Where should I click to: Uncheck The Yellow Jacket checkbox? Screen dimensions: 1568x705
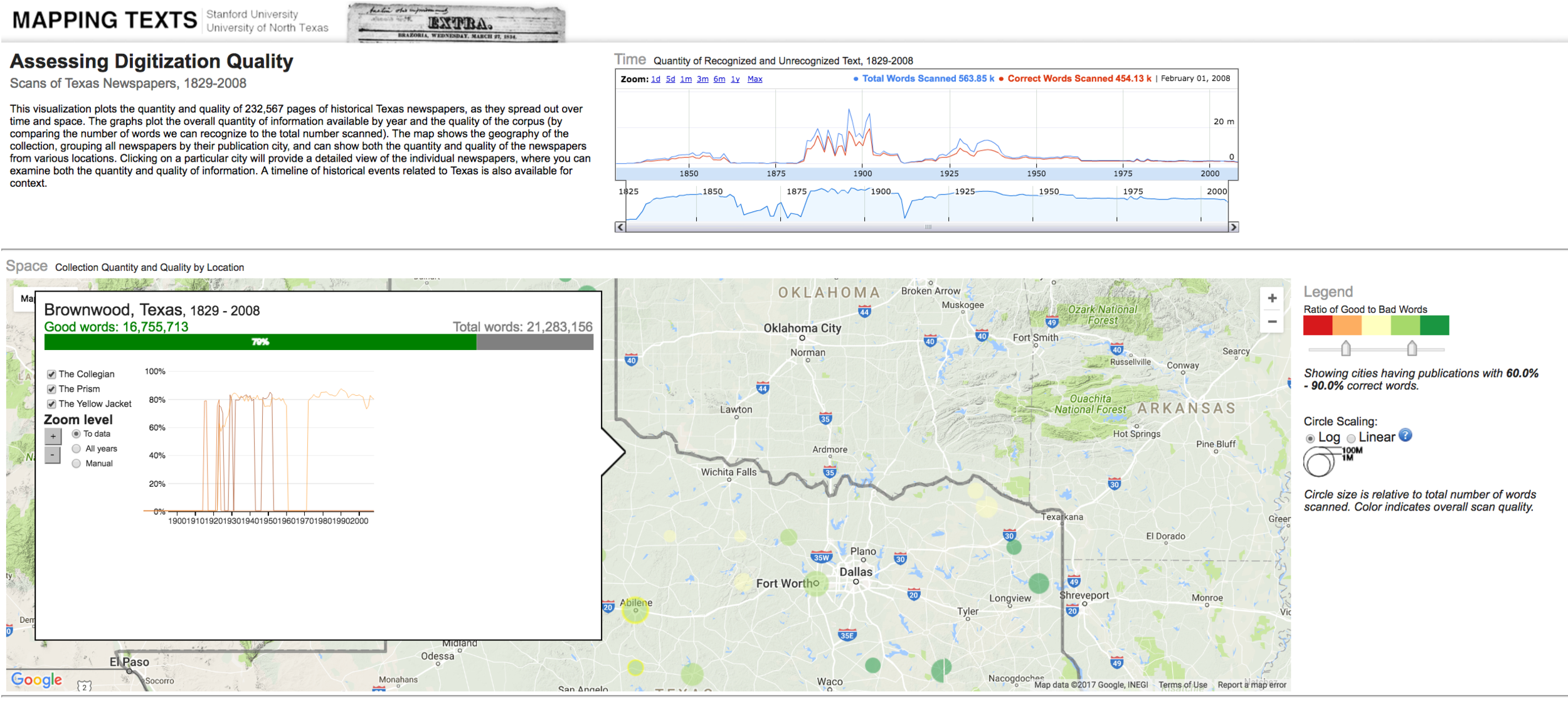pos(51,405)
